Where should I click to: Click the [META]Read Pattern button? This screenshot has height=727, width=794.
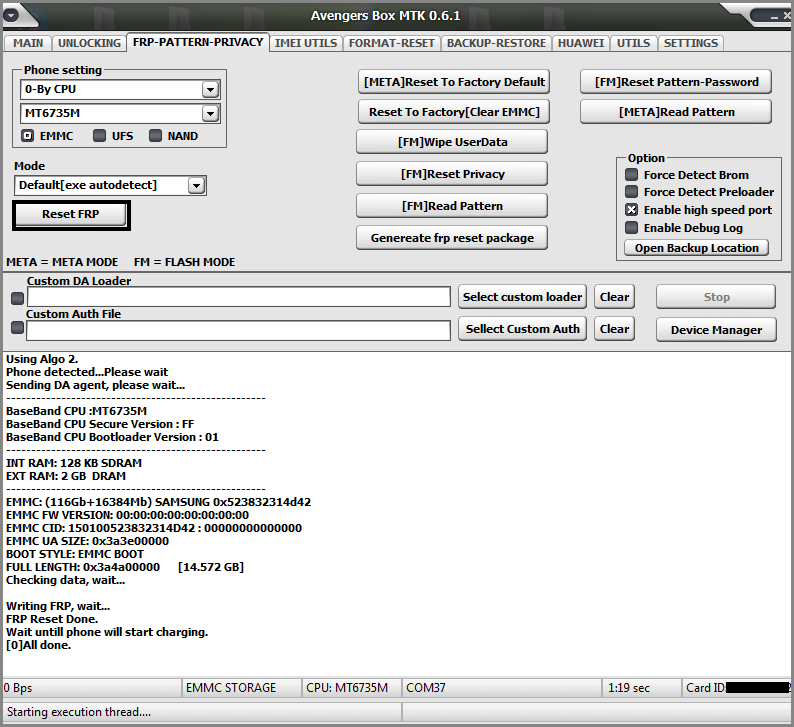676,112
